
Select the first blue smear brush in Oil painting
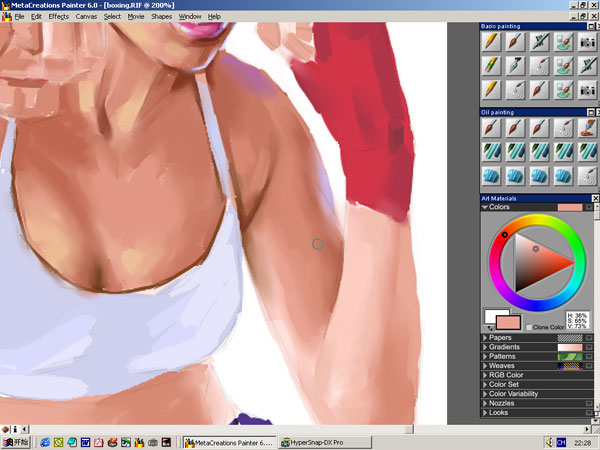pyautogui.click(x=491, y=174)
